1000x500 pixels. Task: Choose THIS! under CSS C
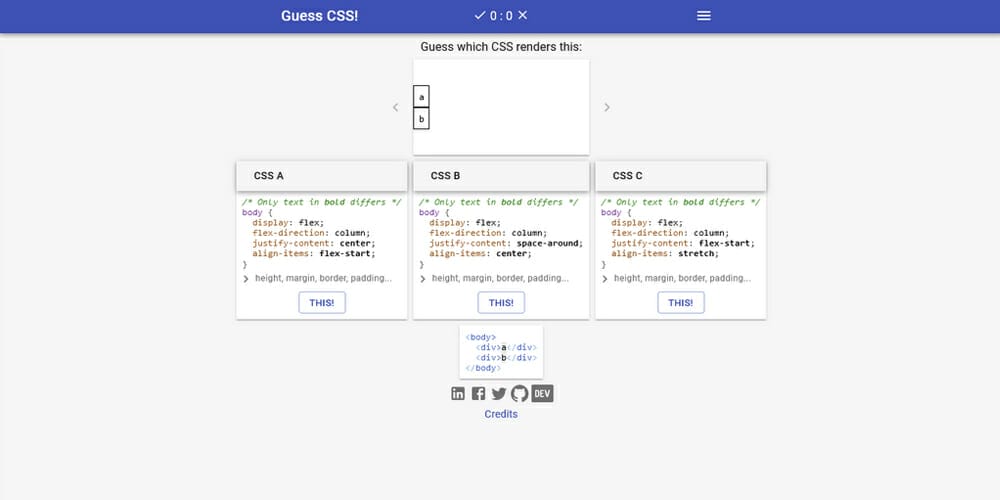click(x=681, y=303)
